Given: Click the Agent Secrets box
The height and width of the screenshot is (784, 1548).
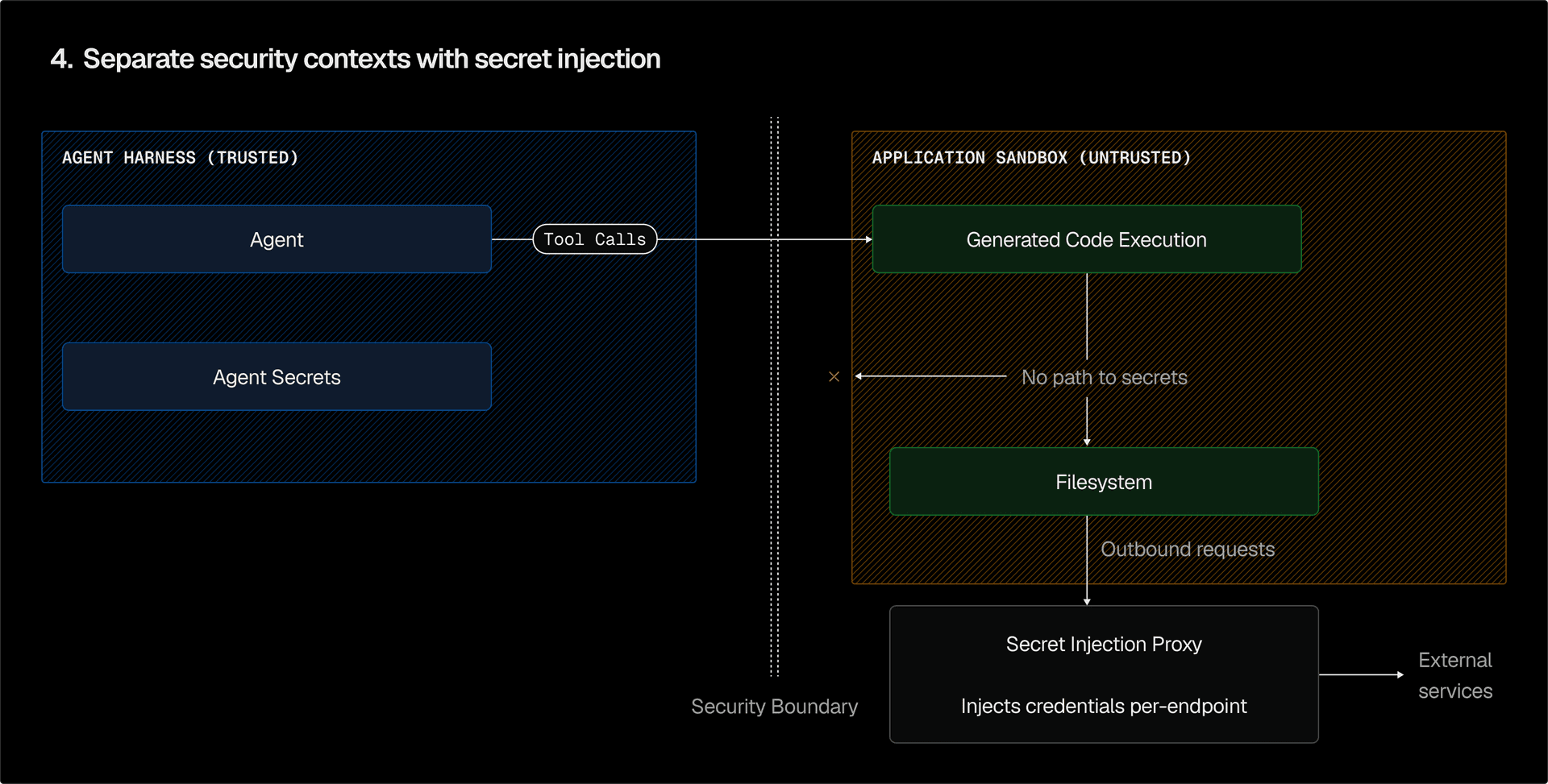Looking at the screenshot, I should [x=277, y=376].
